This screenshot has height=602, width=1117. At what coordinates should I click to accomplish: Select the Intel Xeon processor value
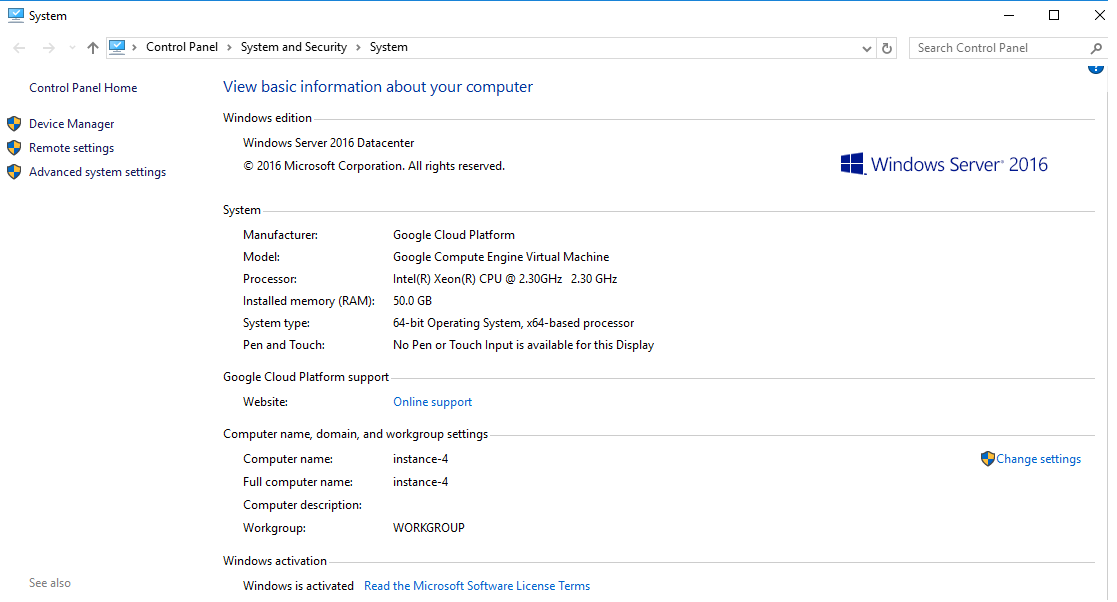pos(505,279)
